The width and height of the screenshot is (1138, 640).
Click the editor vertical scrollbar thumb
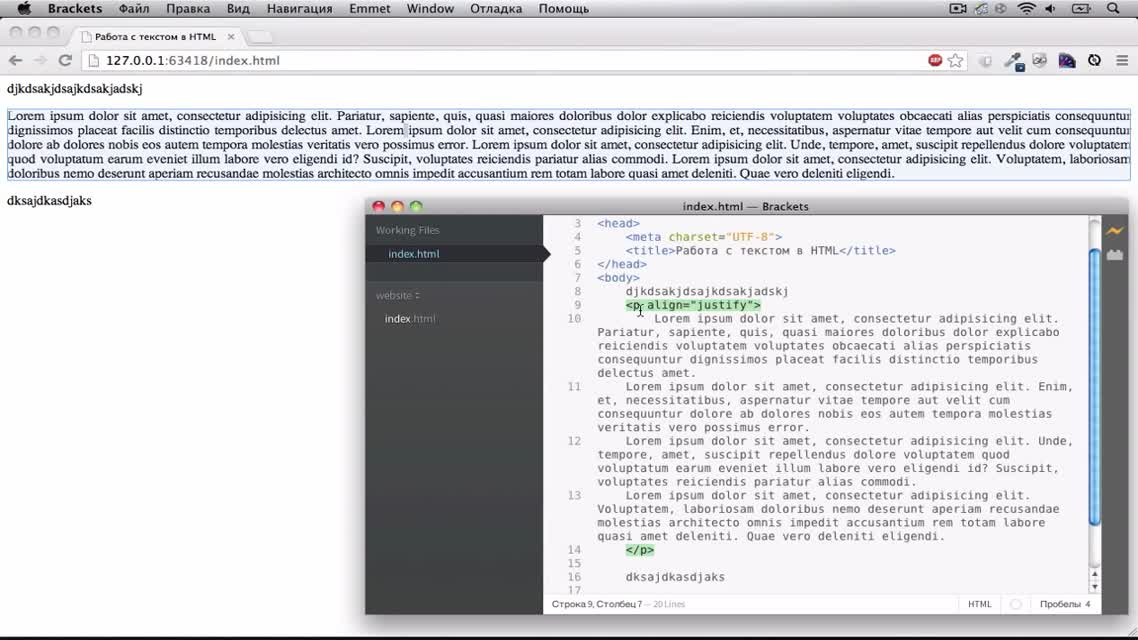[x=1094, y=387]
